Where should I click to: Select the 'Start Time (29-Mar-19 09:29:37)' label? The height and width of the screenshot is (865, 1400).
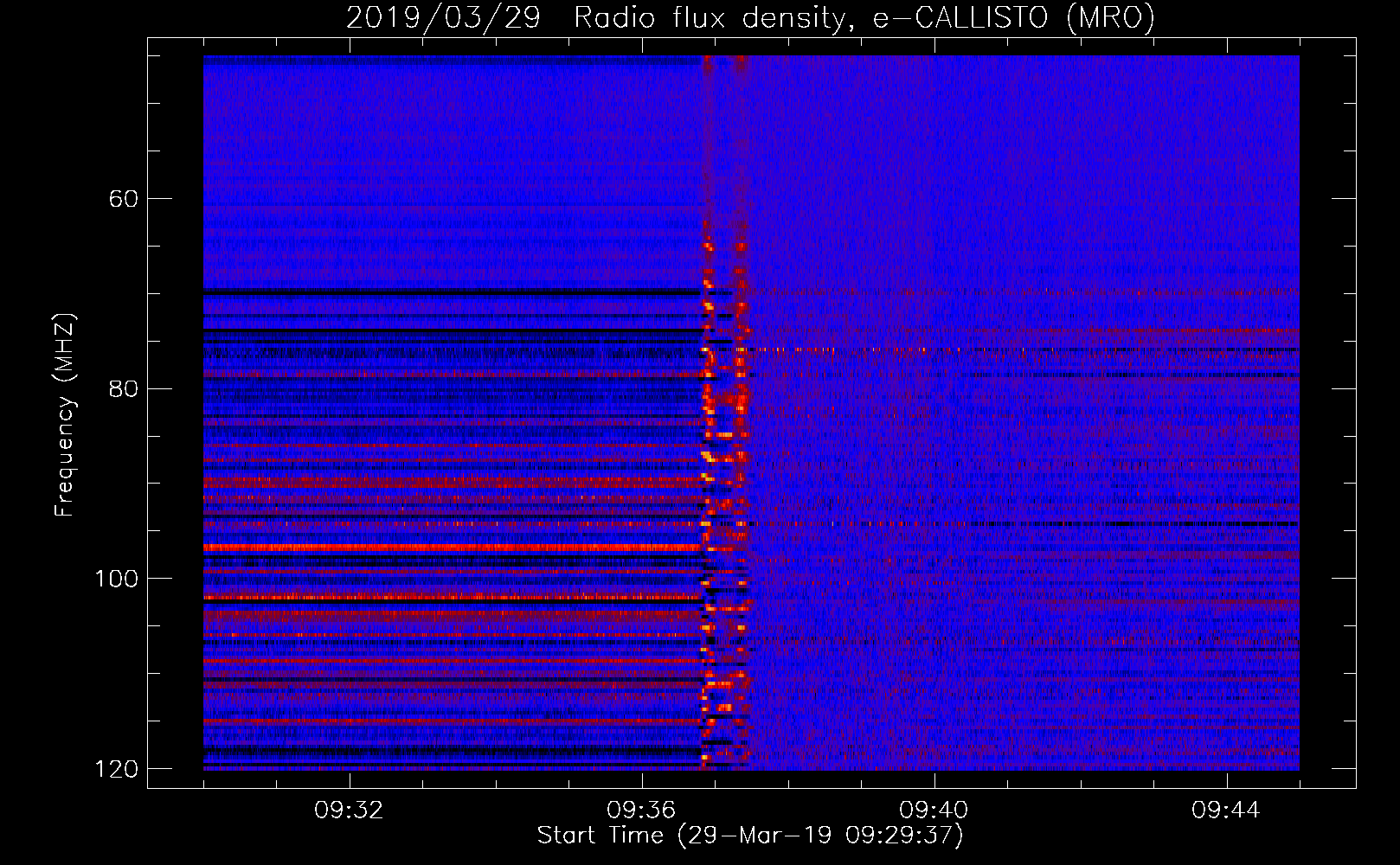pos(750,836)
